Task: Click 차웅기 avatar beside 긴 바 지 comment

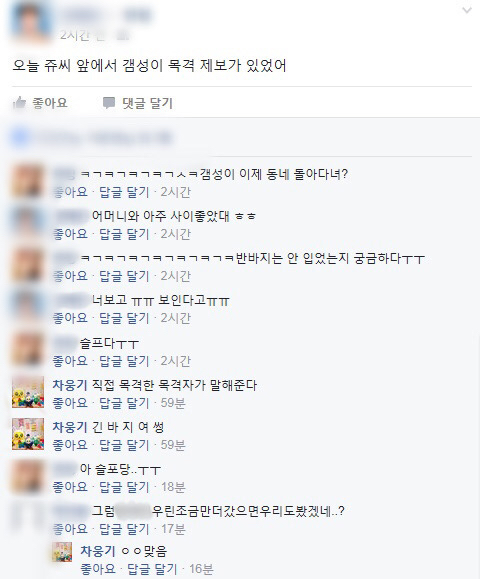Action: (x=28, y=434)
